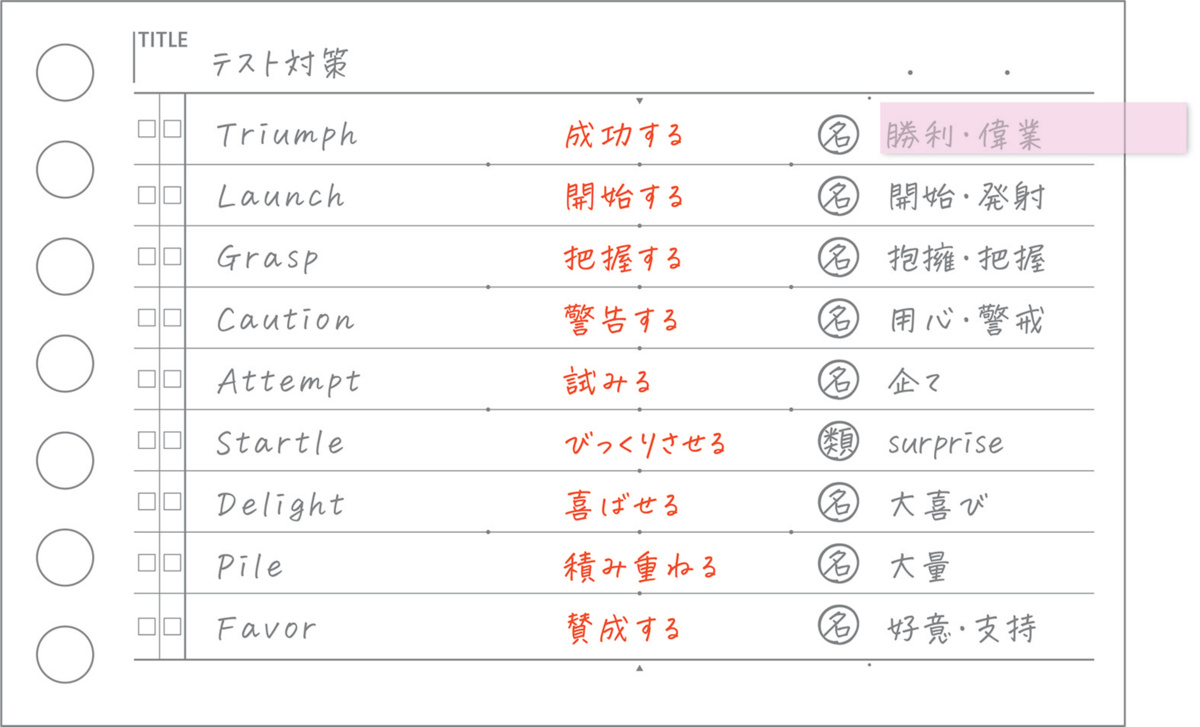1200x727 pixels.
Task: Click the circled 名 icon in the Pile row
Action: click(838, 567)
